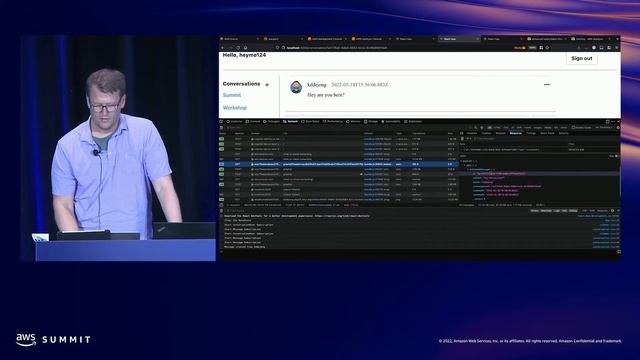Show the Request tab of request details
640x360 pixels.
coord(500,133)
